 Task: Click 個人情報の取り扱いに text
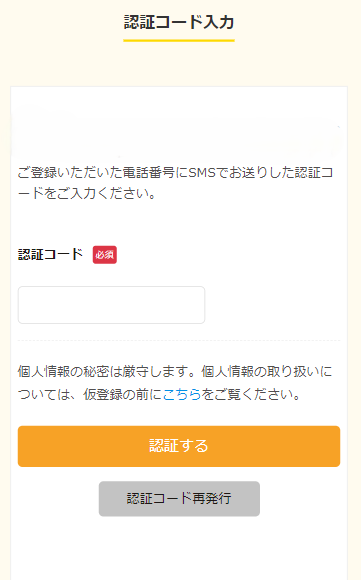(x=267, y=372)
